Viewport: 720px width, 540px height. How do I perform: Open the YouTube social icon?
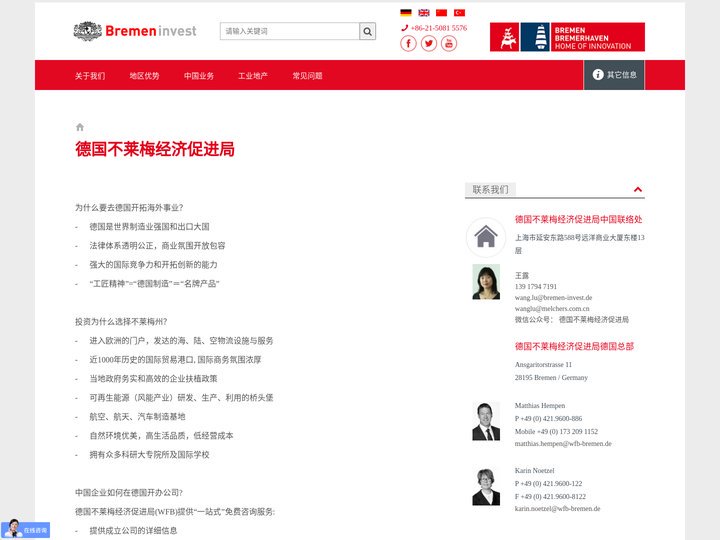point(449,44)
